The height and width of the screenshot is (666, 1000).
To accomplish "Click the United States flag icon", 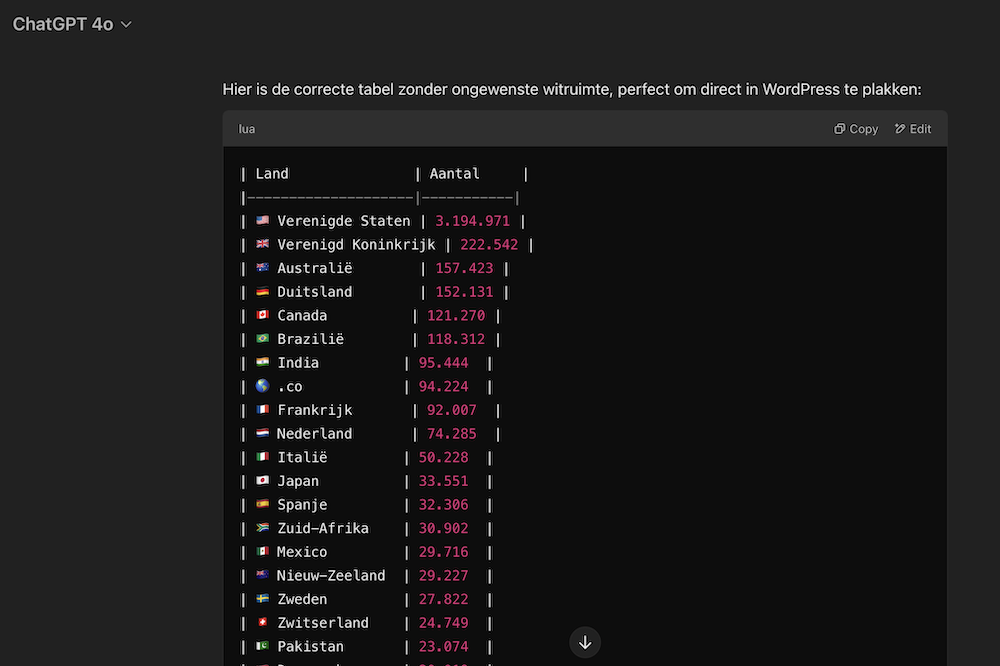I will [x=263, y=221].
